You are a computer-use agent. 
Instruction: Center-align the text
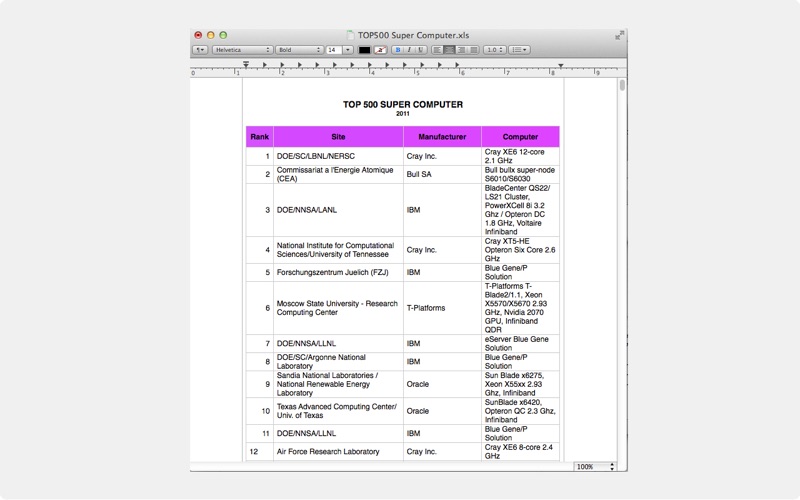coord(449,50)
